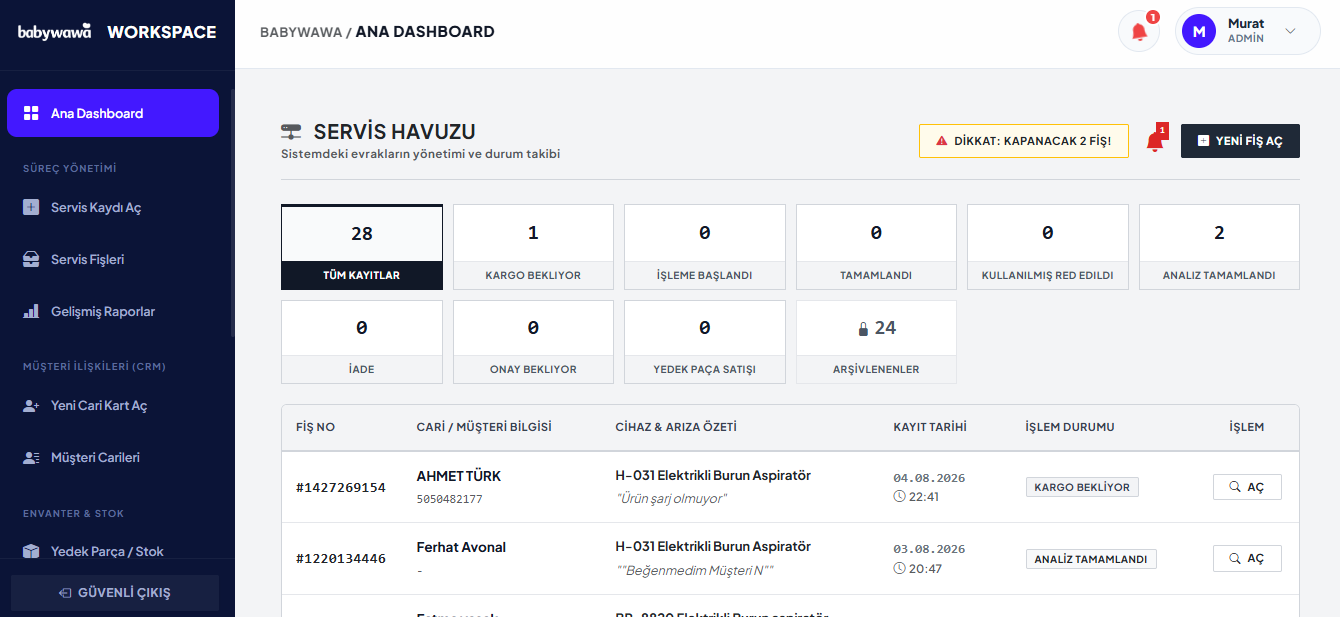This screenshot has width=1340, height=617.
Task: Go to Yedek Parça / Stok
Action: pos(113,551)
